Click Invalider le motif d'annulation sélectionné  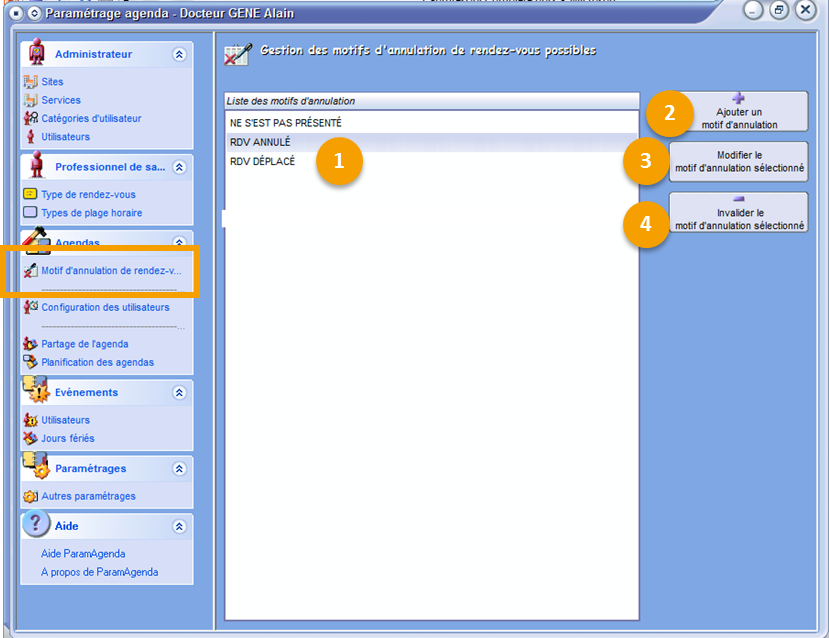(739, 212)
